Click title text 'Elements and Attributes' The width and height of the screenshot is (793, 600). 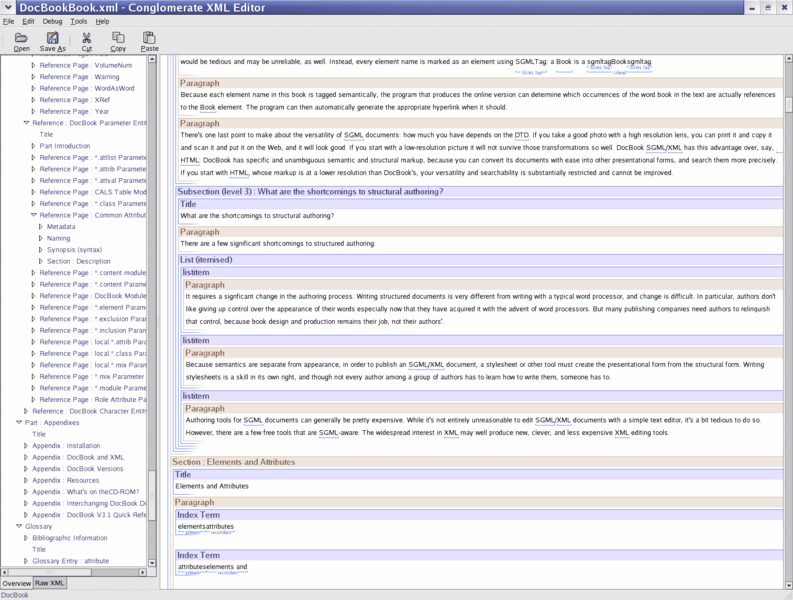[x=212, y=486]
